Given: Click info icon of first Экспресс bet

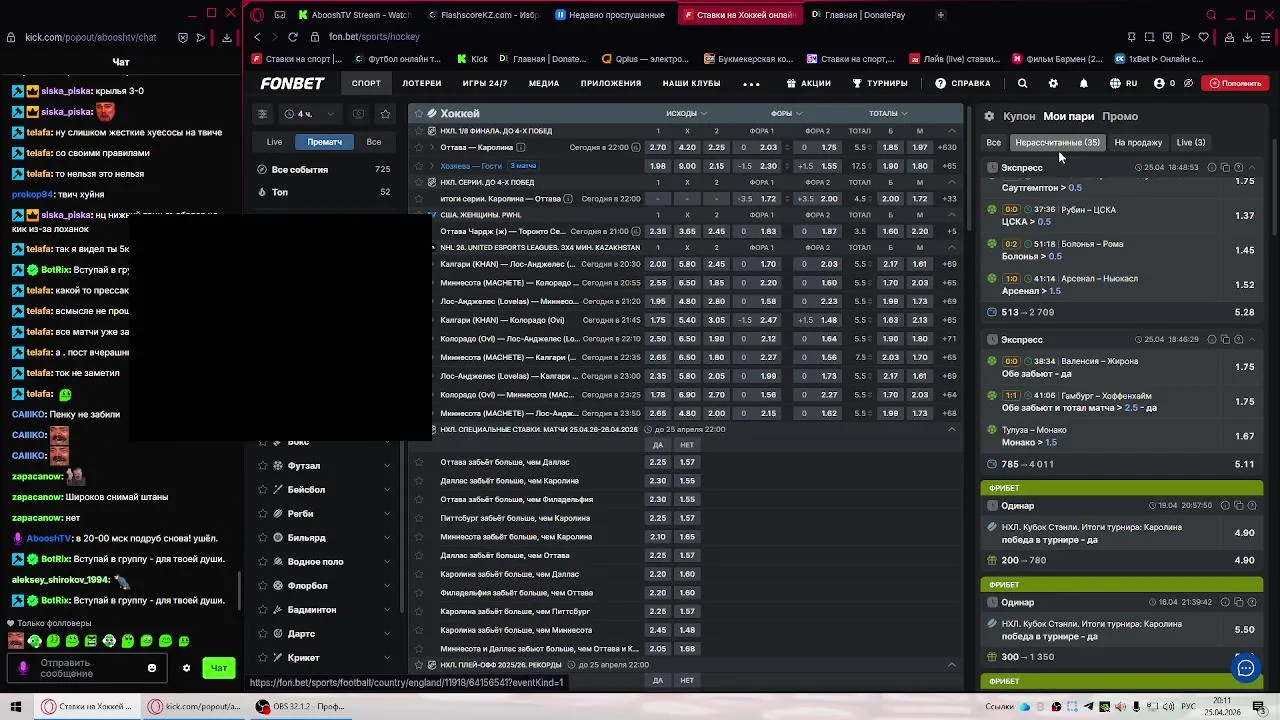Looking at the screenshot, I should (x=1212, y=168).
